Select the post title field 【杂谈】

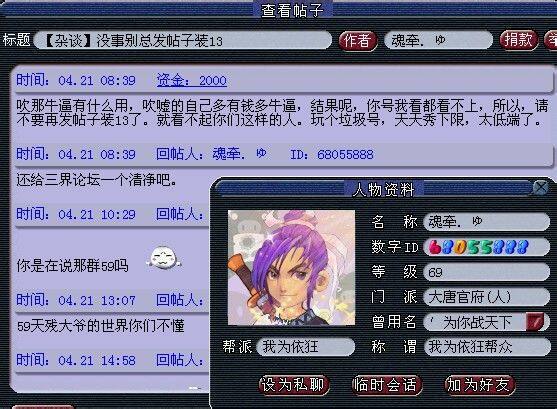182,40
